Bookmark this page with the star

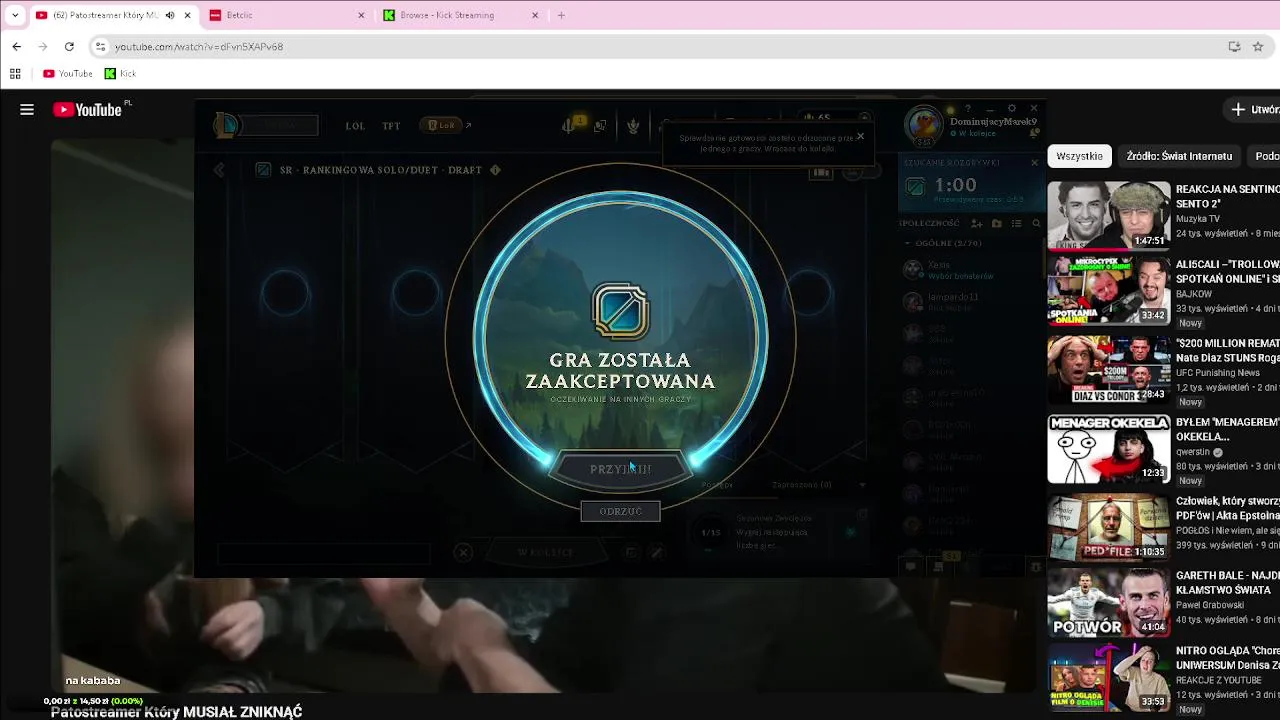click(1258, 46)
